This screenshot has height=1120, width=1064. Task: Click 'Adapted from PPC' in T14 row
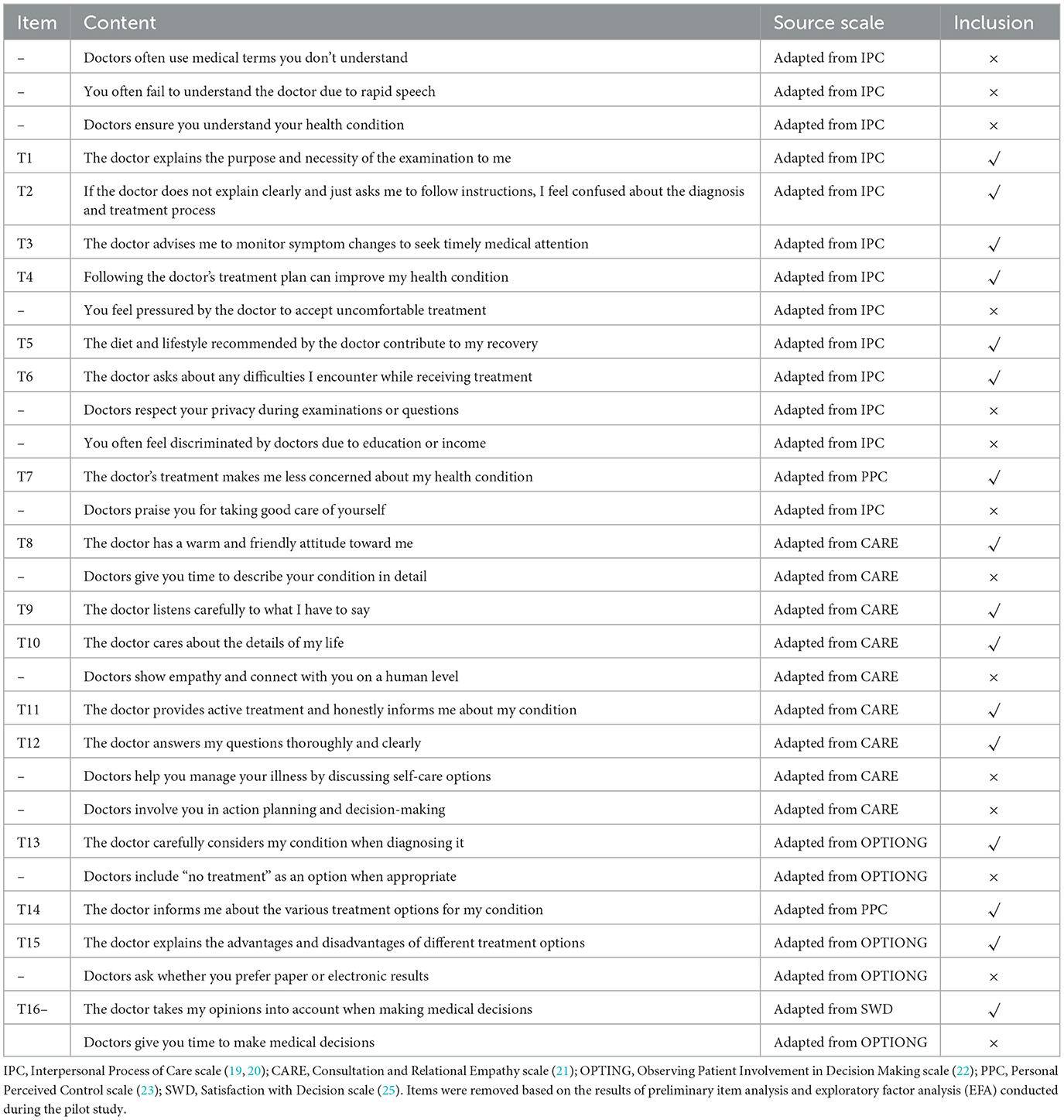click(x=830, y=909)
